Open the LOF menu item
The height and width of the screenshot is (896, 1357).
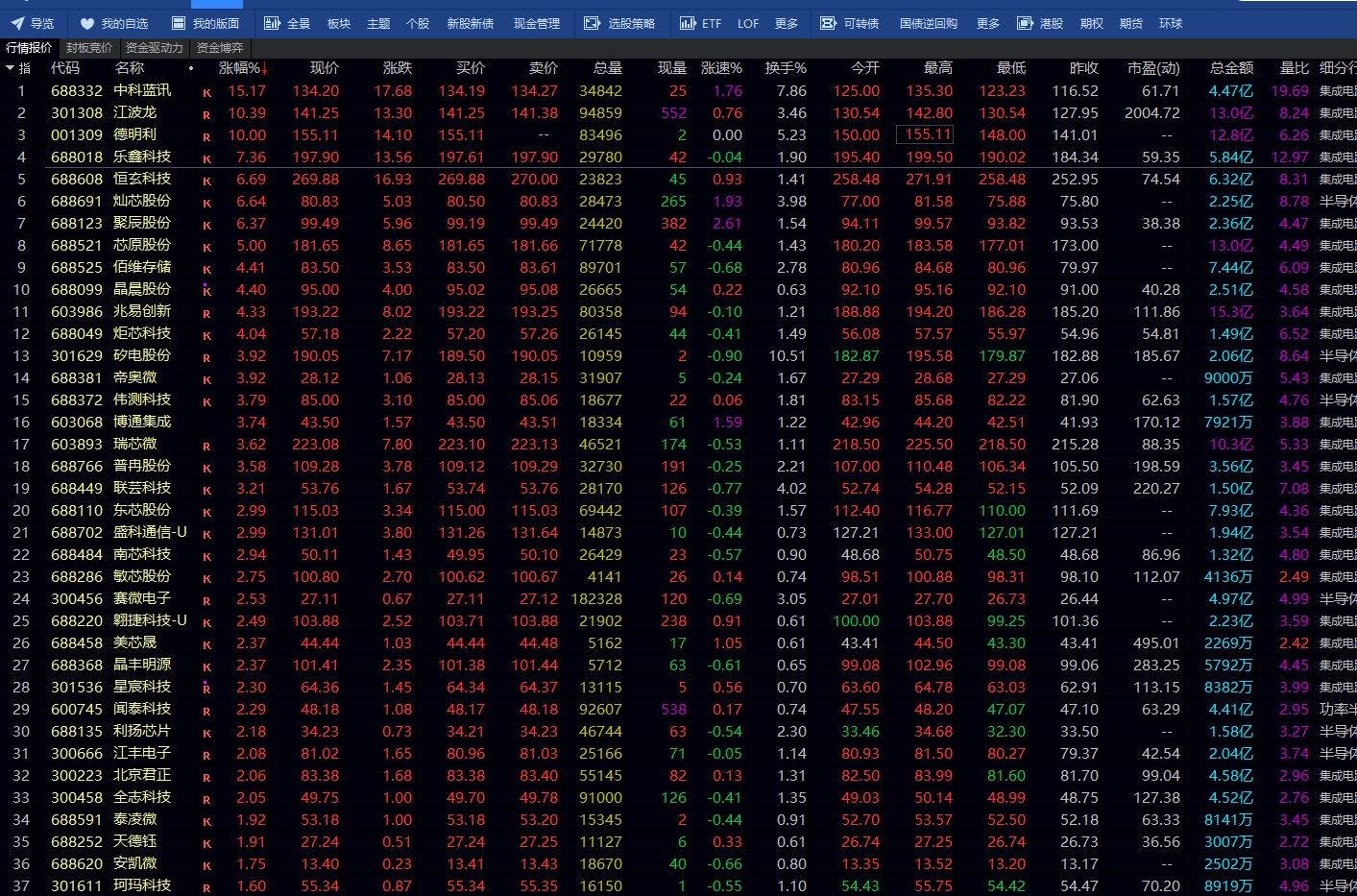point(748,23)
